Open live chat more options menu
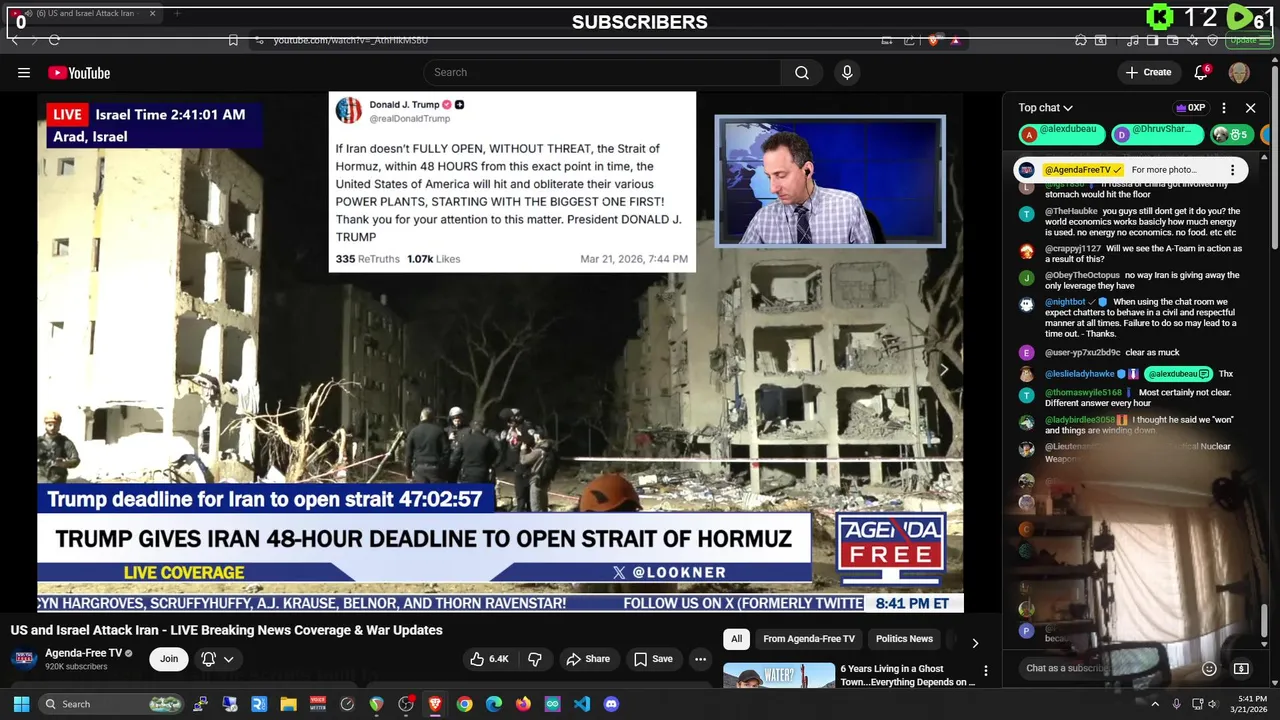Image resolution: width=1280 pixels, height=720 pixels. pyautogui.click(x=1224, y=108)
